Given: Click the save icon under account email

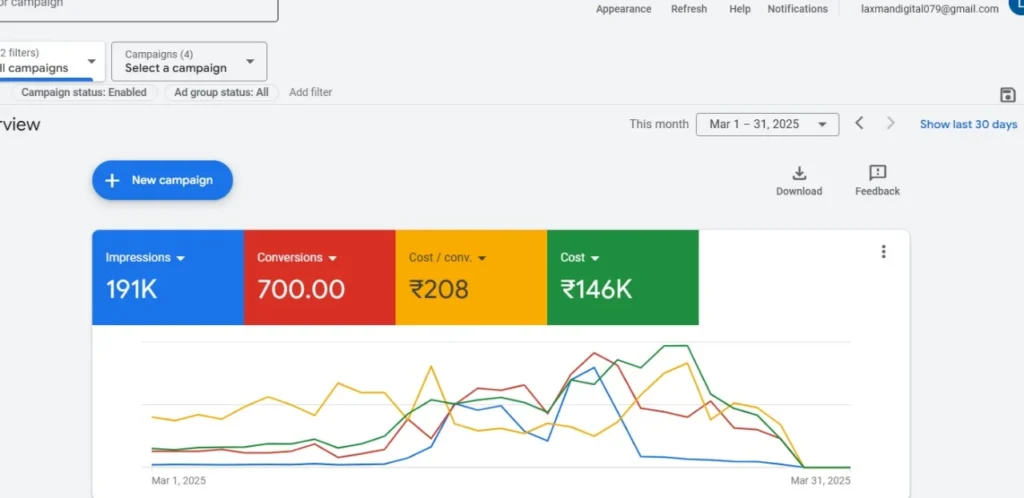Looking at the screenshot, I should (1007, 95).
